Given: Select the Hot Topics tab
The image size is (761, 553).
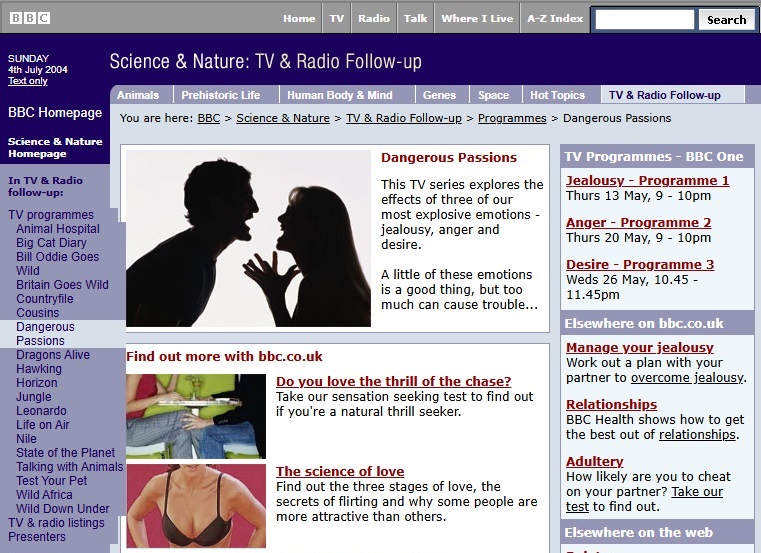Looking at the screenshot, I should point(557,95).
